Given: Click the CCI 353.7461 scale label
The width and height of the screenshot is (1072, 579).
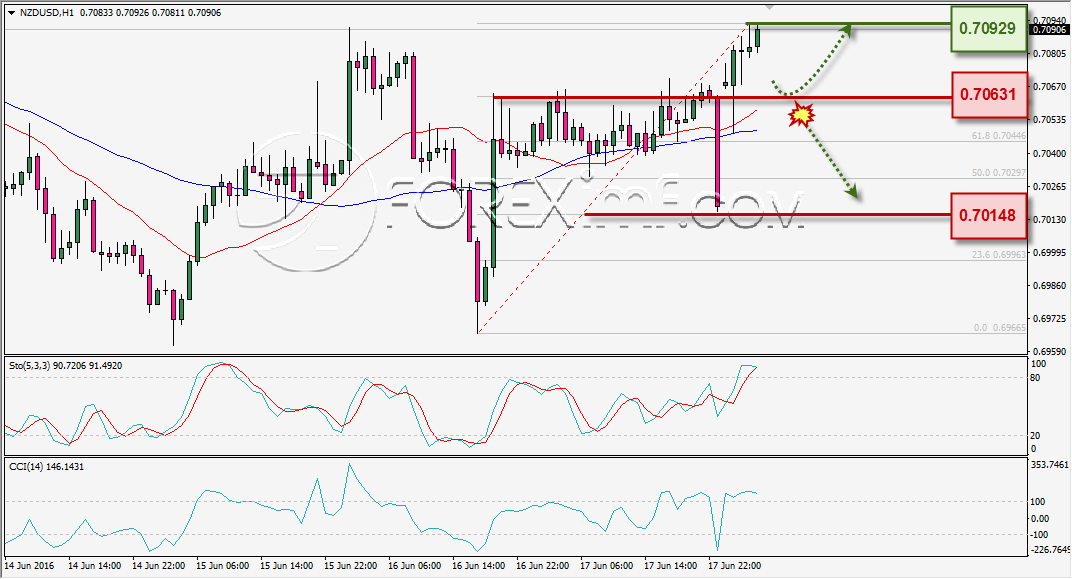Looking at the screenshot, I should point(1049,464).
